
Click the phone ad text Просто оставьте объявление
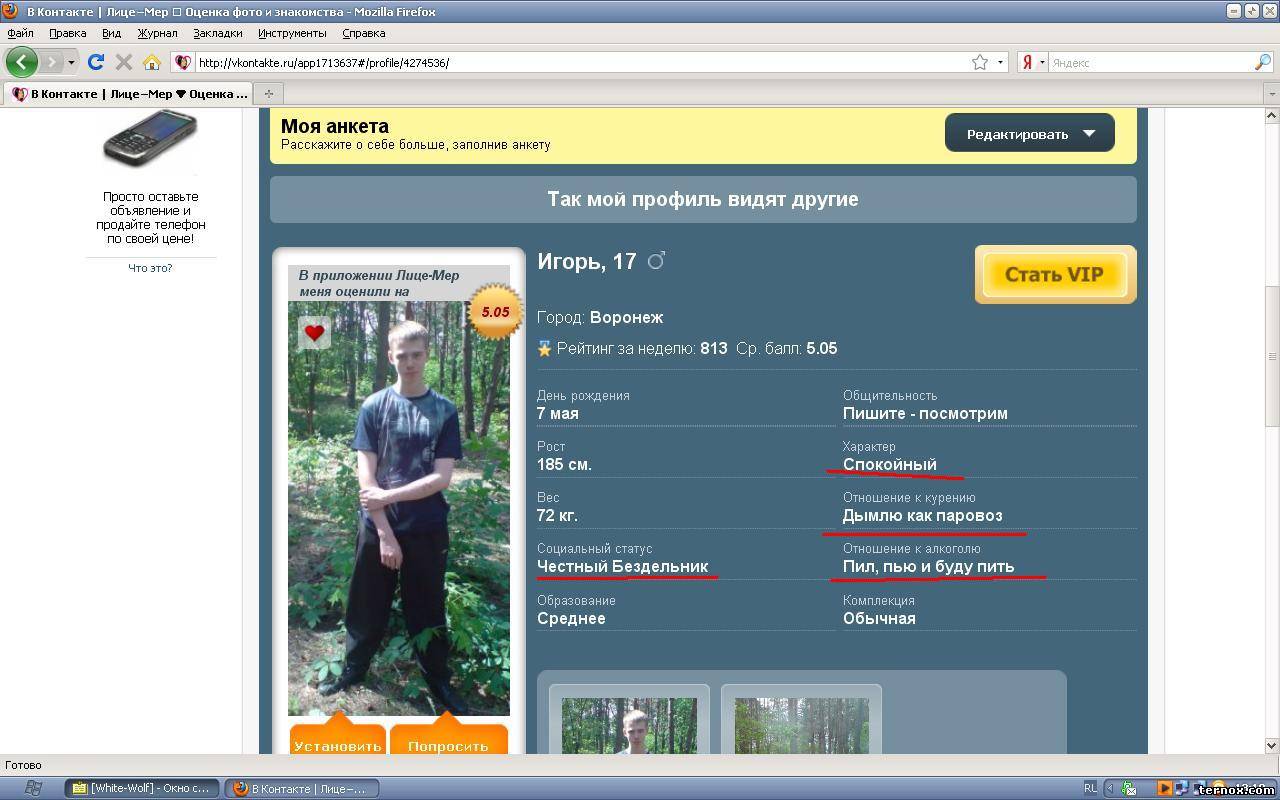[150, 218]
